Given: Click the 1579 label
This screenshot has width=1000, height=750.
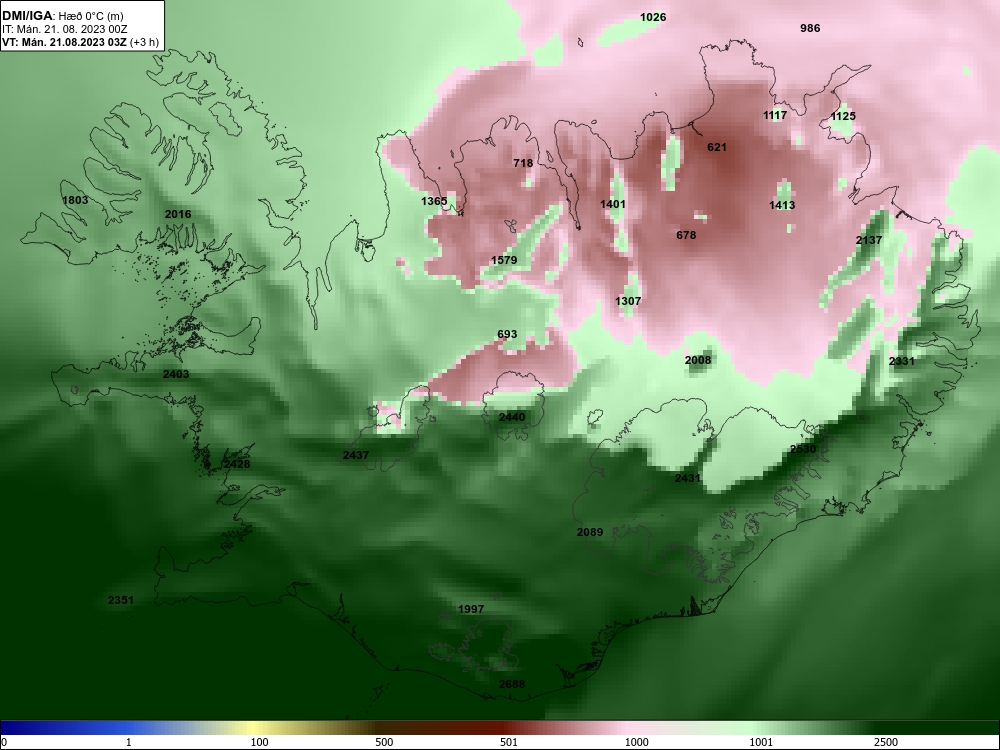Looking at the screenshot, I should 504,260.
